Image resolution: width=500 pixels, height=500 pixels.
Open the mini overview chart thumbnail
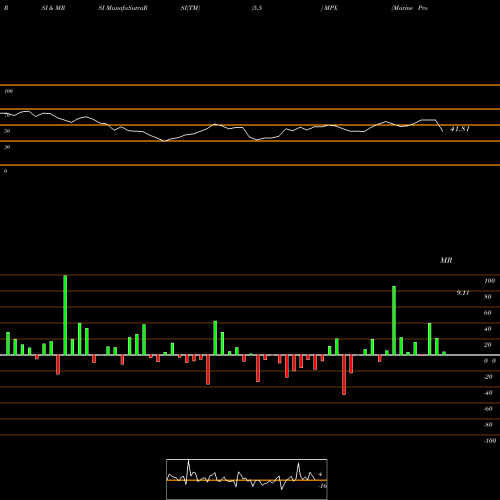247,479
